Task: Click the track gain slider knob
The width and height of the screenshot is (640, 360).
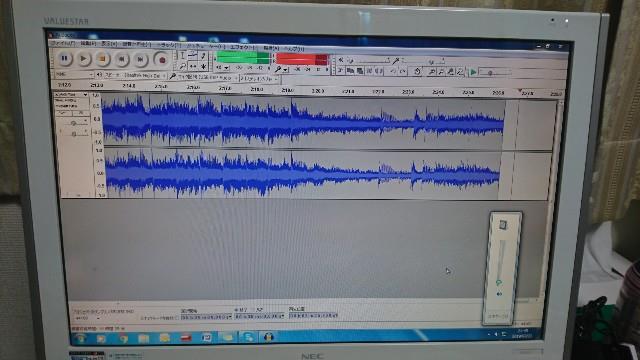Action: [73, 123]
